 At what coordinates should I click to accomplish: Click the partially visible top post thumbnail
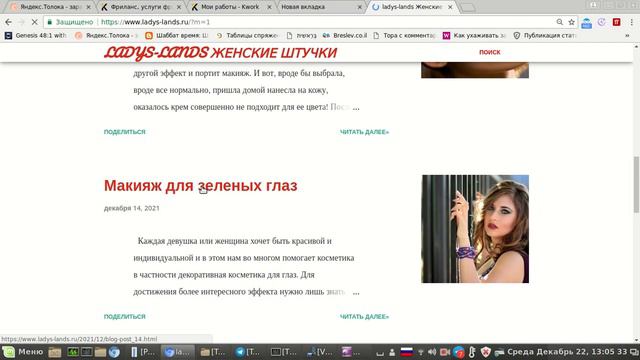pos(475,70)
